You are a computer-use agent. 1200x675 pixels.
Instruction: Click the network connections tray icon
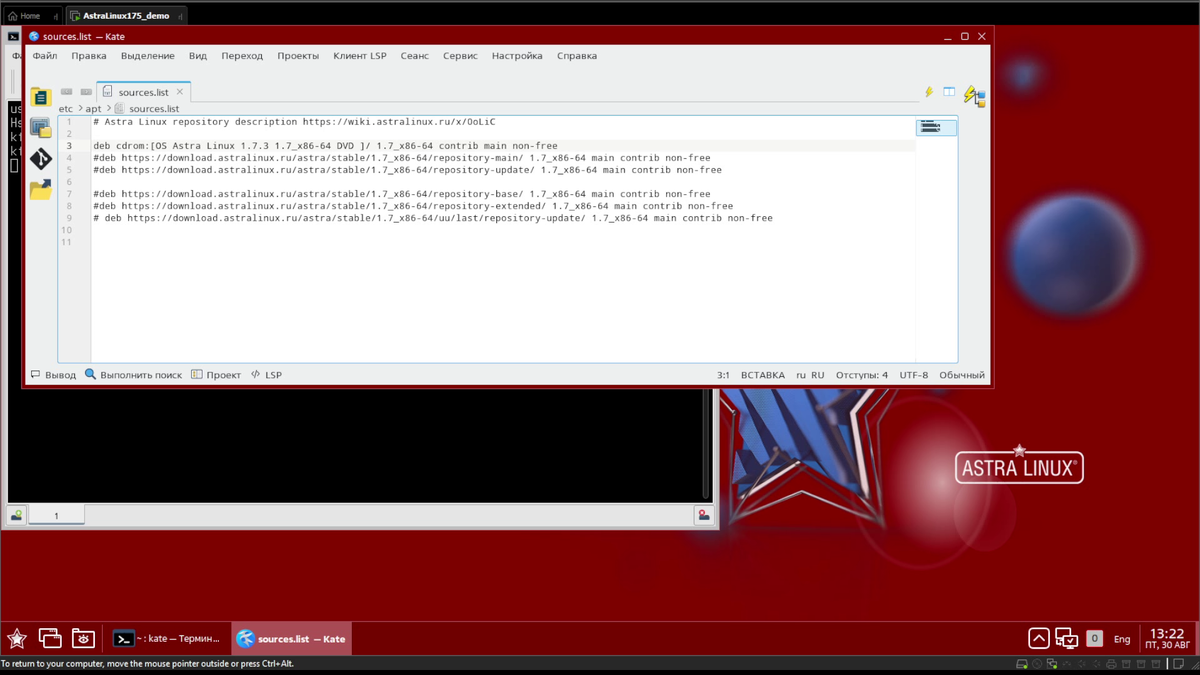click(x=1067, y=638)
